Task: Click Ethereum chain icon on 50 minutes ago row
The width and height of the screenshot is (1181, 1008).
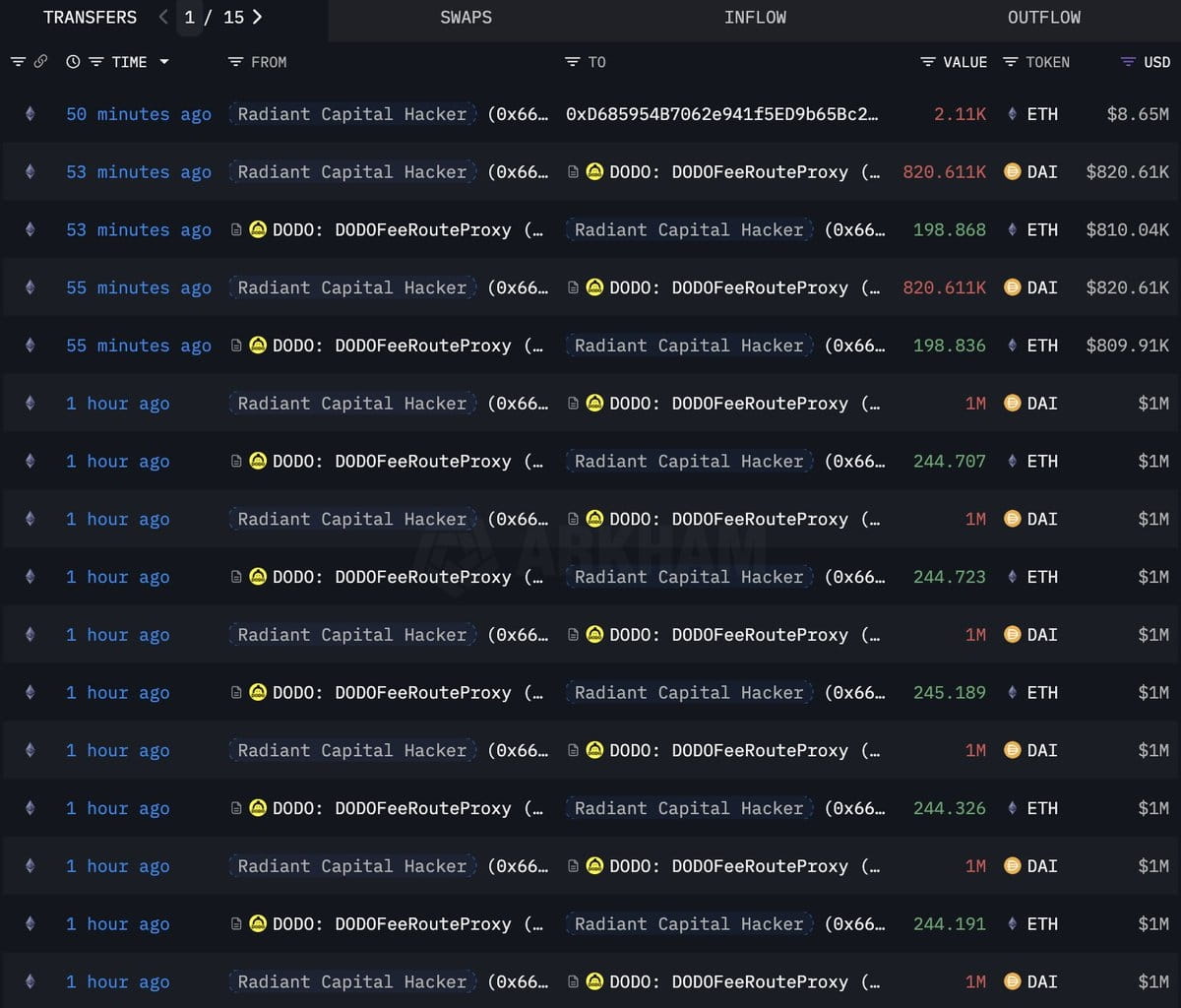Action: [x=30, y=114]
